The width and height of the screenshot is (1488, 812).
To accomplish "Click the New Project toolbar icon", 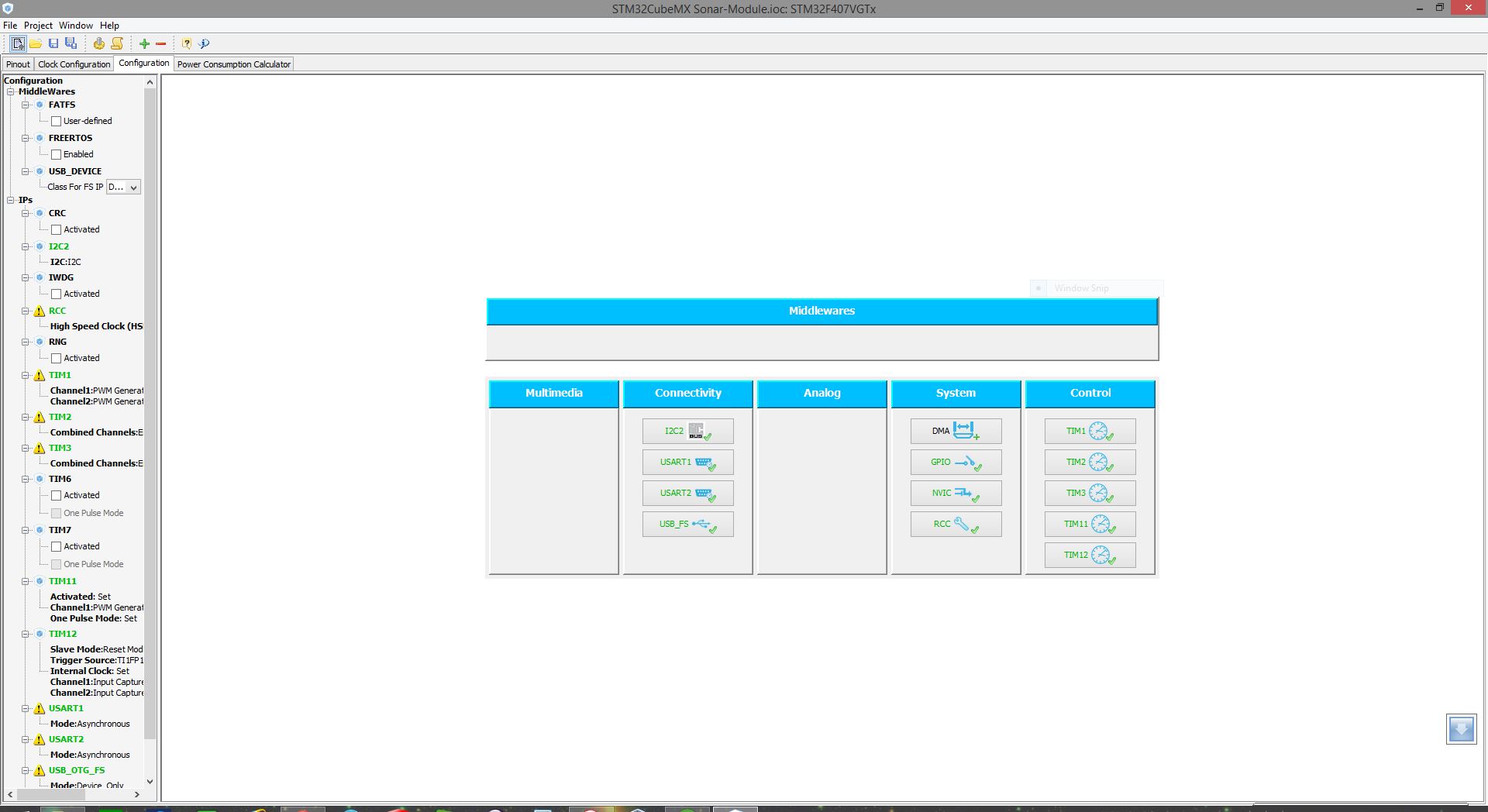I will point(18,43).
